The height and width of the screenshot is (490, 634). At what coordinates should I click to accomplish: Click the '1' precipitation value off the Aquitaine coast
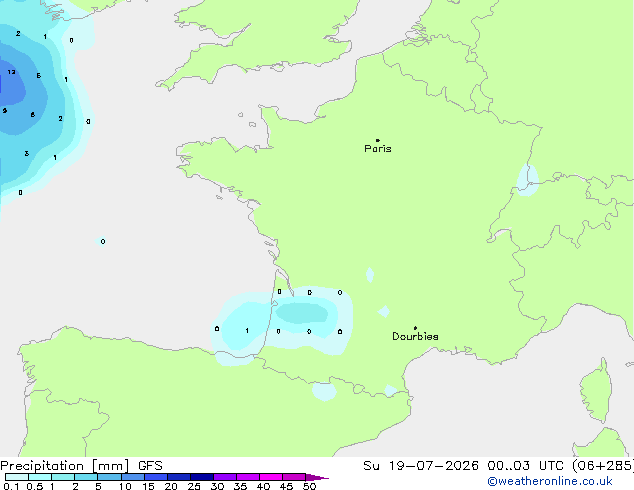coord(247,331)
